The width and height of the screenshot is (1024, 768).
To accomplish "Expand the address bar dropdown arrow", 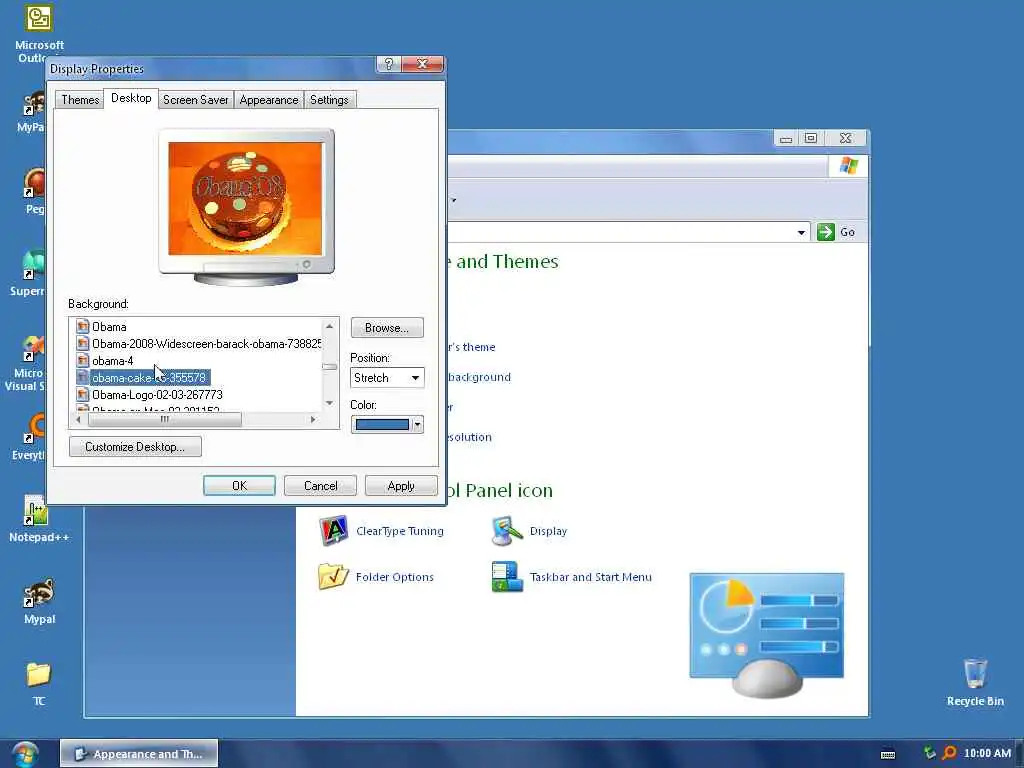I will click(801, 232).
